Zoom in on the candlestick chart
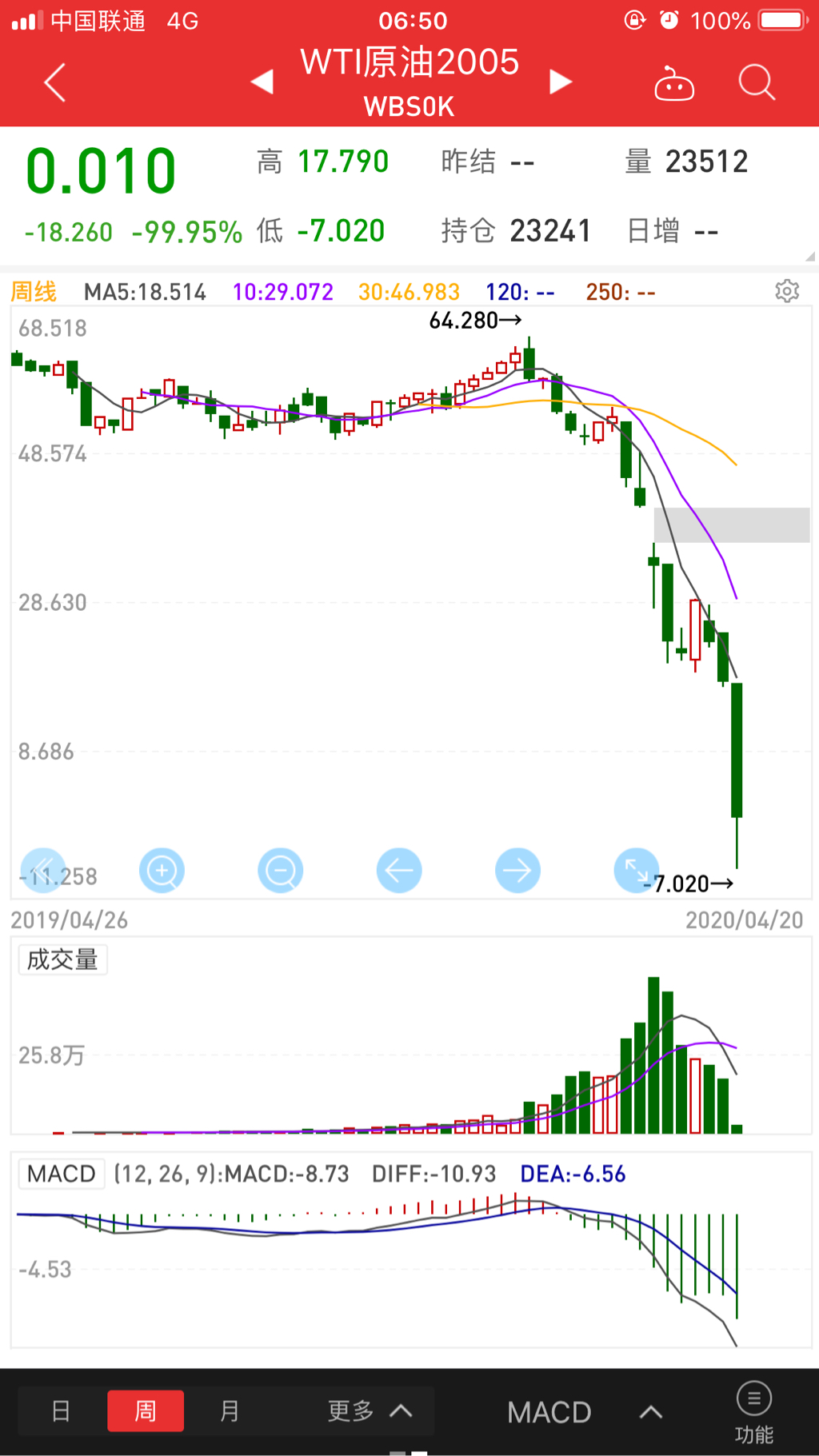The height and width of the screenshot is (1456, 819). [x=162, y=870]
